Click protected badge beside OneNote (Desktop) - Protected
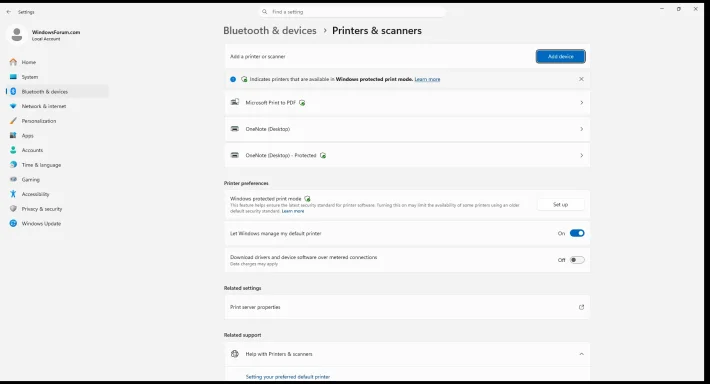Screen dimensions: 710x384 (323, 155)
